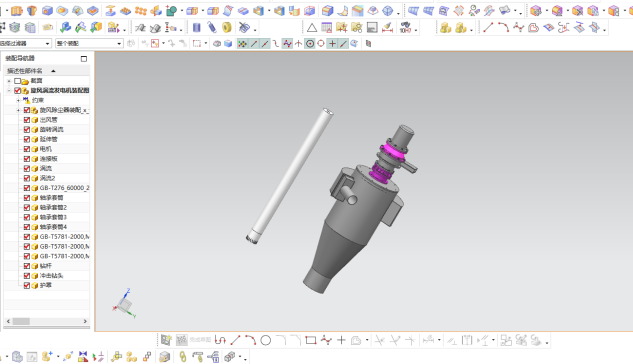This screenshot has height=364, width=633.
Task: Click navigator horizontal scrollbar left arrow
Action: tap(8, 322)
